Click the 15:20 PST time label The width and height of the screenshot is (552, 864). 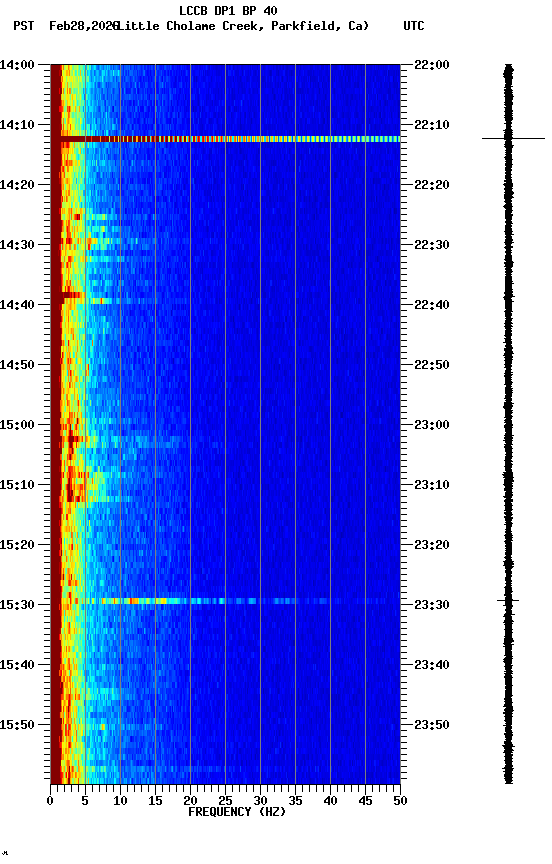(x=17, y=545)
